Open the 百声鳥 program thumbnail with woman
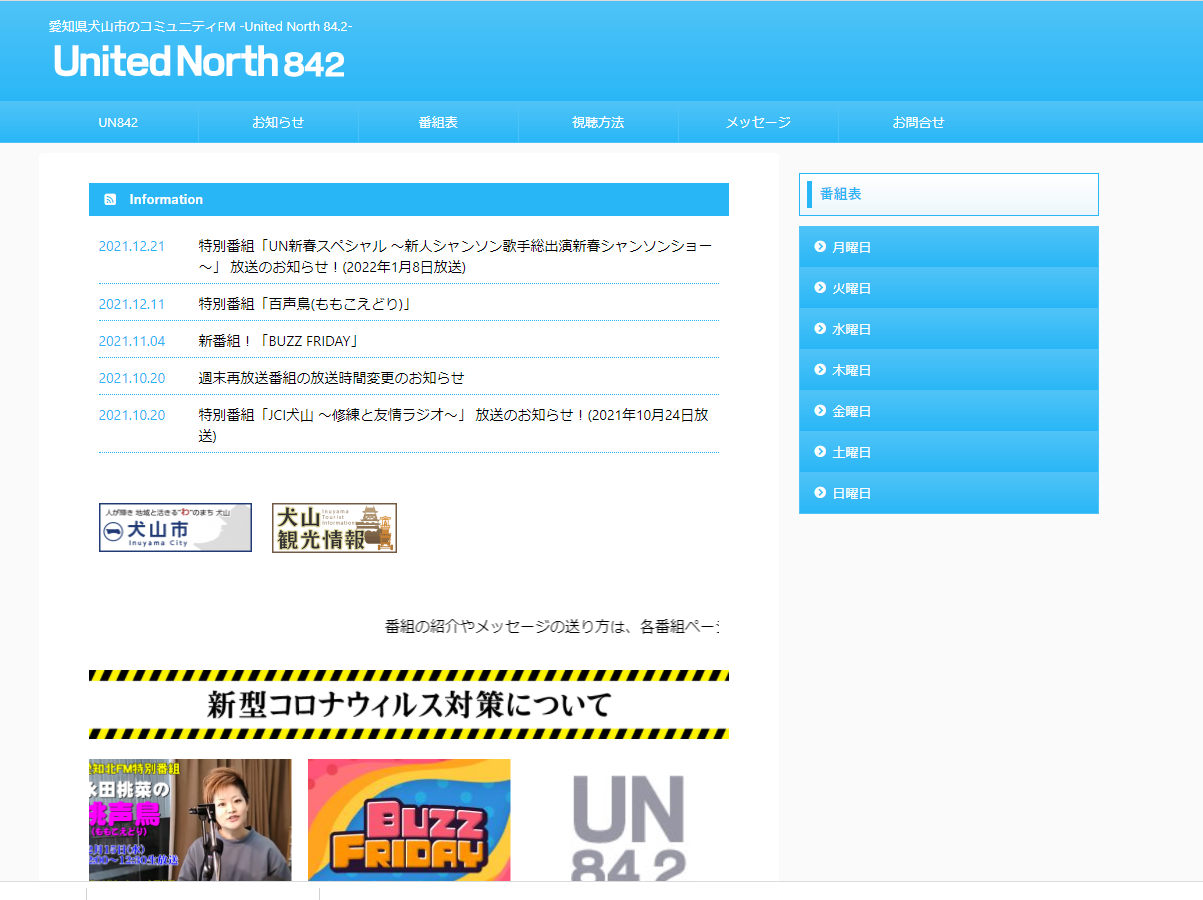The image size is (1203, 900). click(x=190, y=820)
